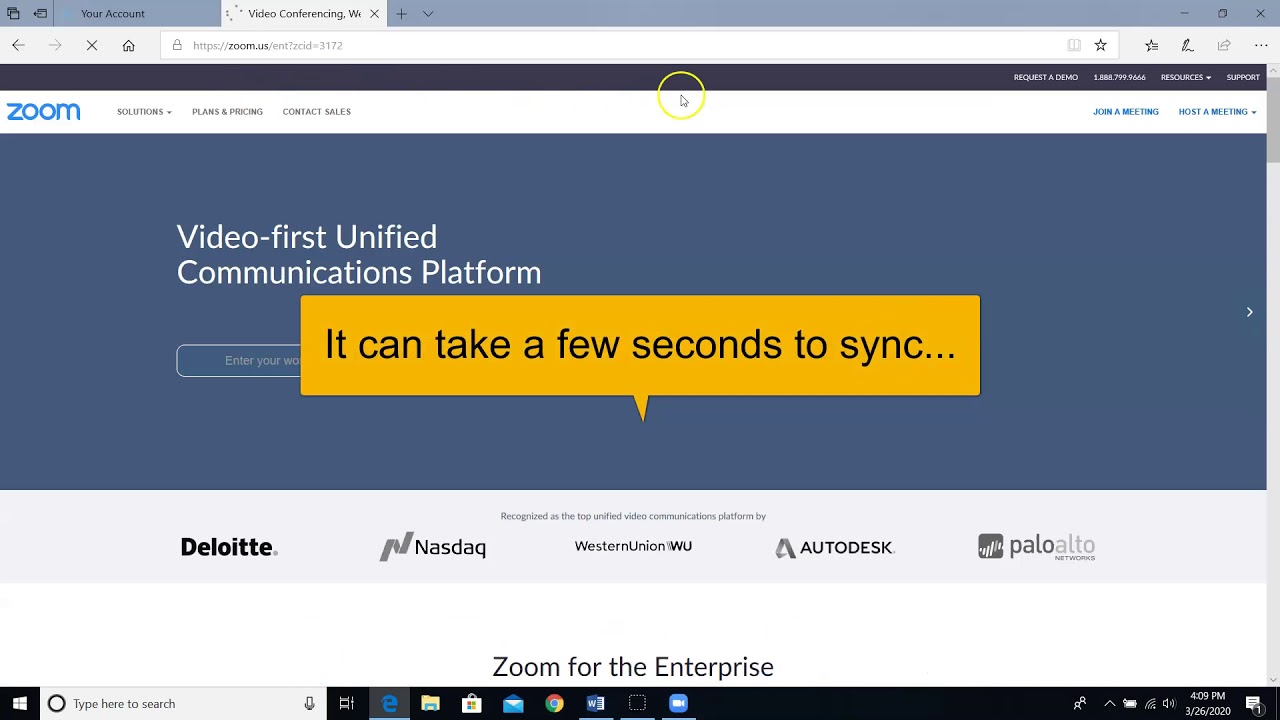Screen dimensions: 1280x720
Task: Open the taskbar clock and date
Action: pyautogui.click(x=1208, y=704)
